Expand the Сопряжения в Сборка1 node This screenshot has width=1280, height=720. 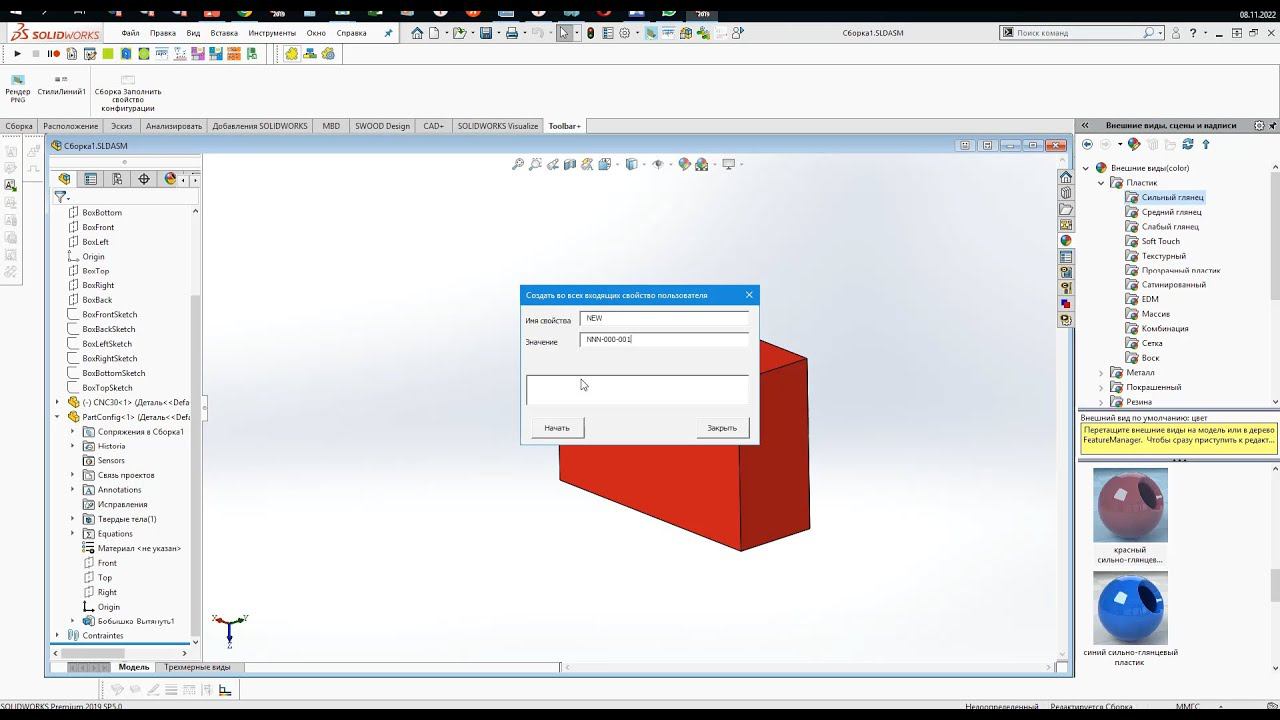click(x=72, y=432)
